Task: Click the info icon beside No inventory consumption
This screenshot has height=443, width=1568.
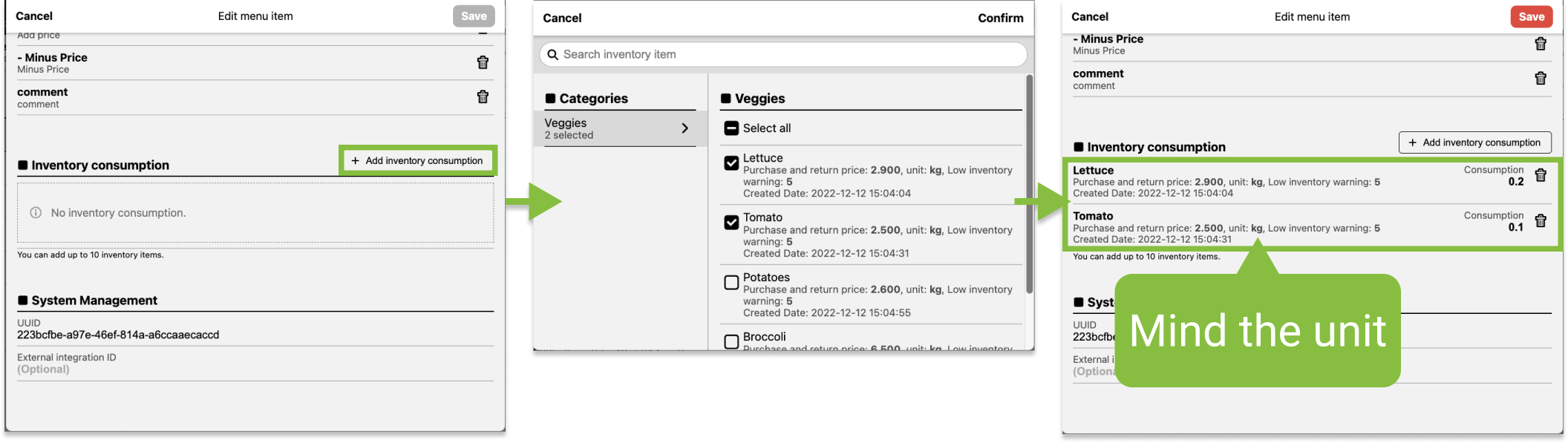Action: point(36,213)
